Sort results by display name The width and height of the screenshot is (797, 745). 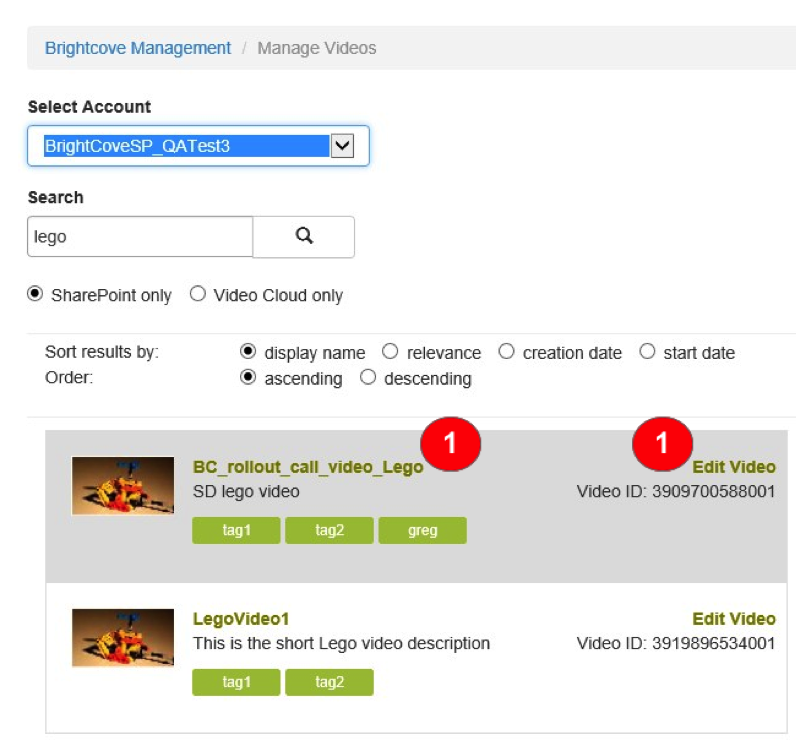point(249,352)
